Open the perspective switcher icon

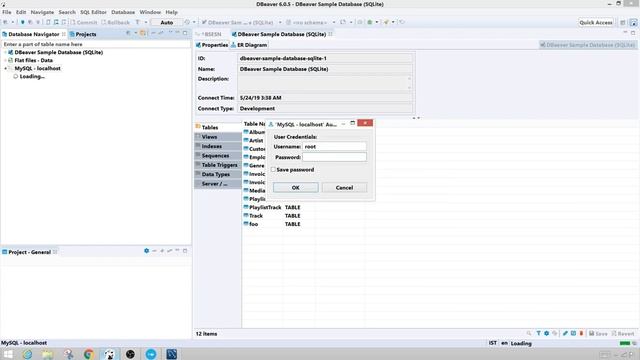click(622, 22)
